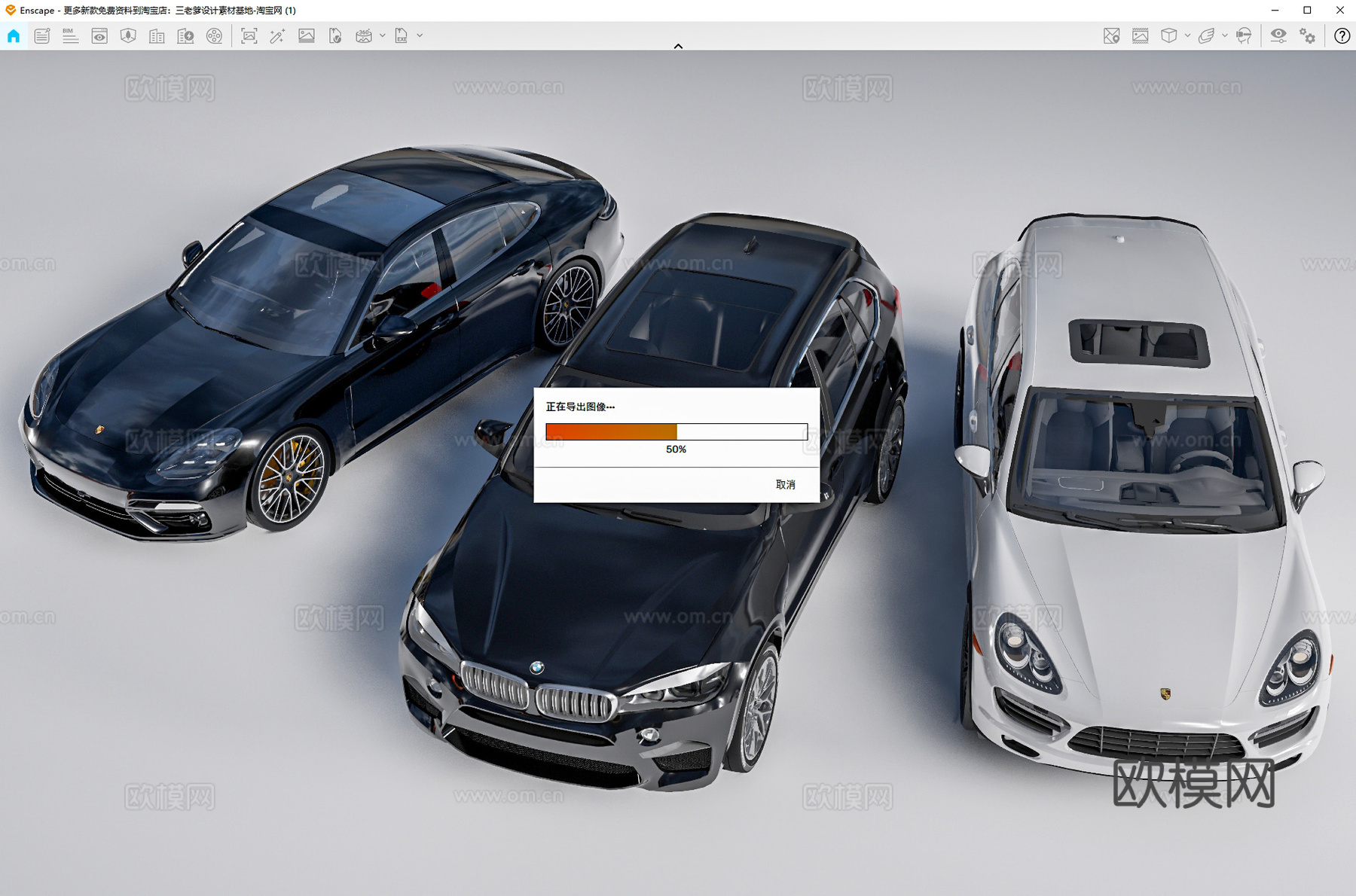Viewport: 1356px width, 896px height.
Task: Open the VR headset mode icon
Action: click(x=1244, y=36)
